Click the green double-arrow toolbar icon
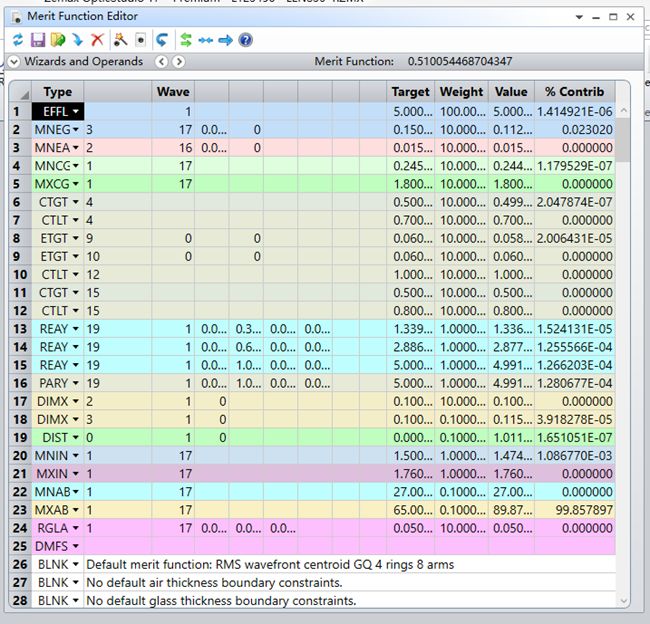 tap(186, 40)
